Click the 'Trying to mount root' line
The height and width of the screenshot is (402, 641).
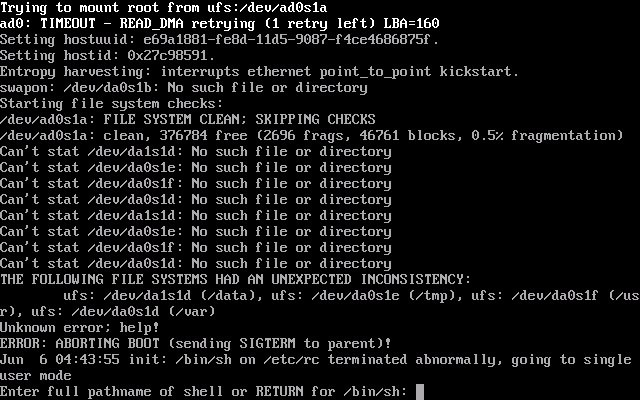click(164, 8)
